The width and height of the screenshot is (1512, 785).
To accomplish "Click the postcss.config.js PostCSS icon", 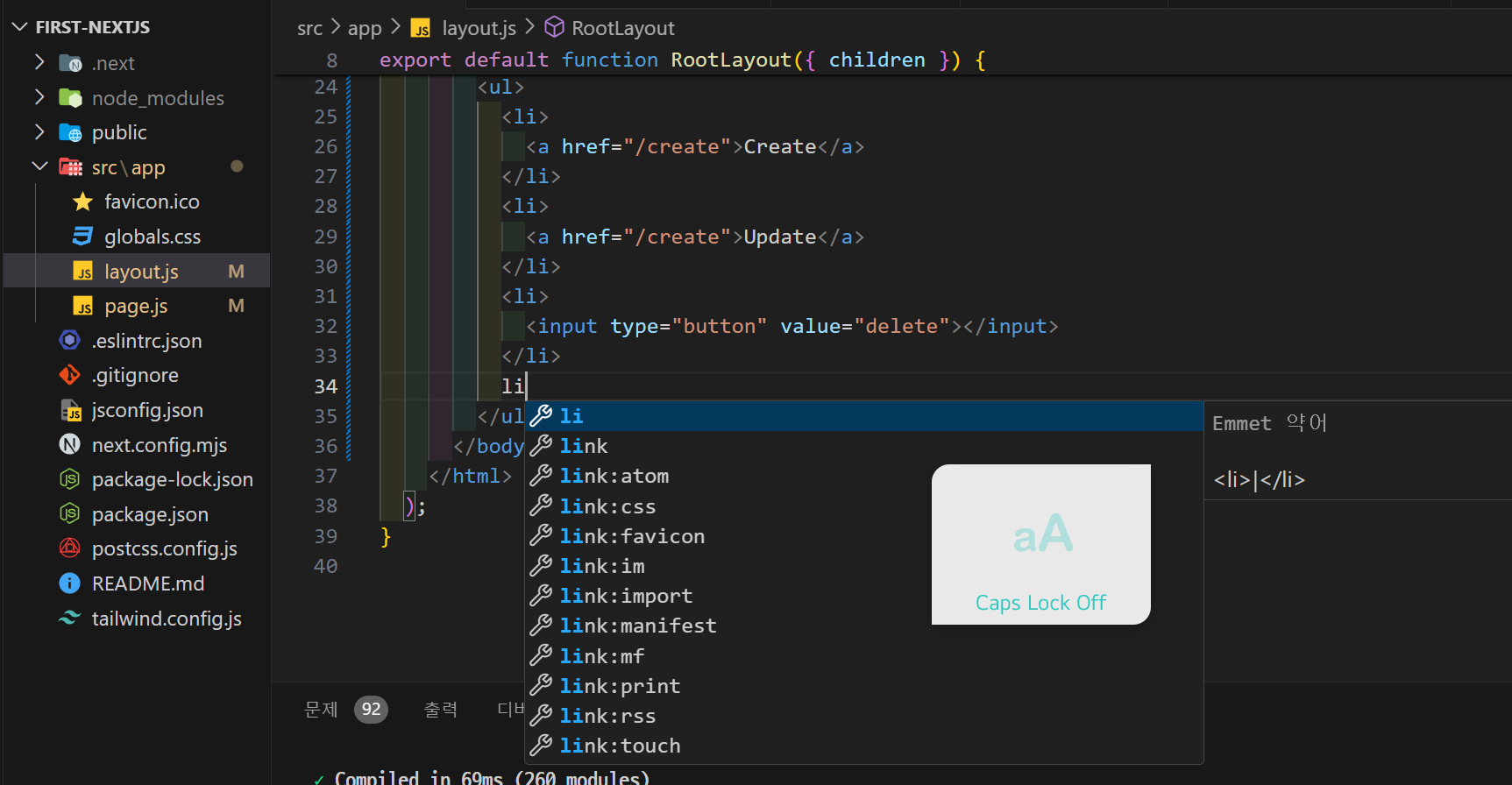I will (69, 548).
